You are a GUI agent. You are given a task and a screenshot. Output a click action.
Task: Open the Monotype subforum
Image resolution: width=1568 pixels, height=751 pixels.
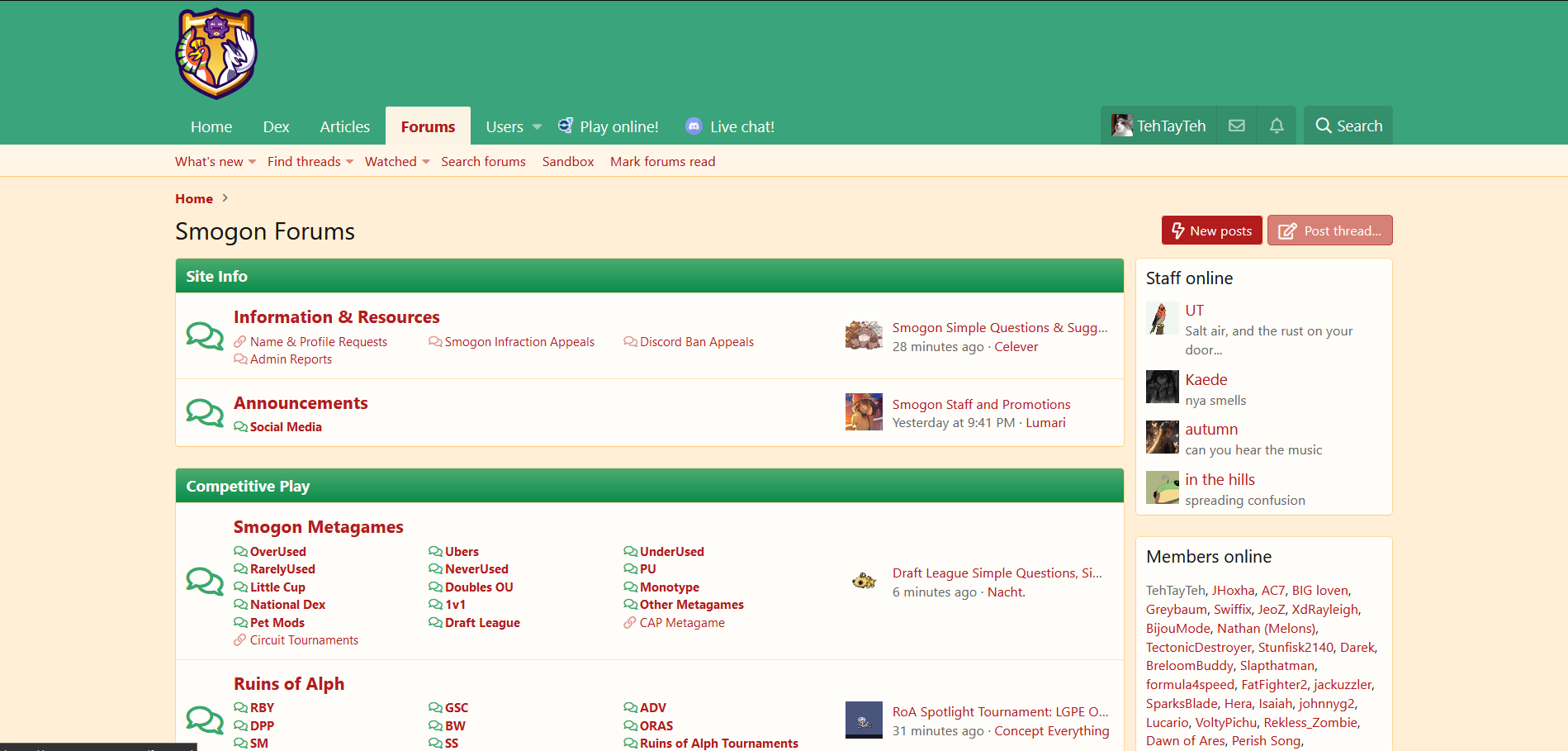[669, 587]
